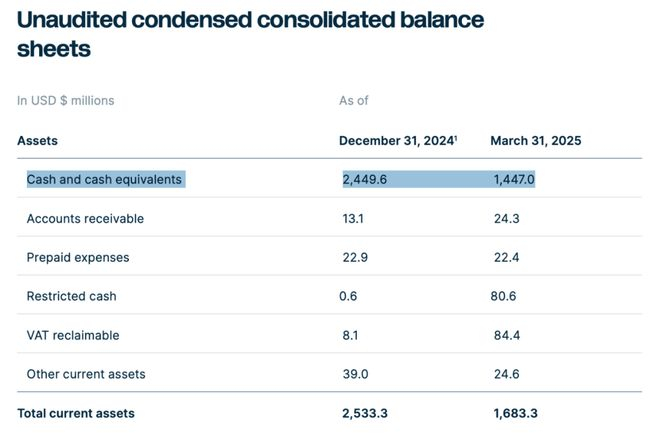Select the March 31, 2025 column header
The image size is (660, 440).
(535, 141)
